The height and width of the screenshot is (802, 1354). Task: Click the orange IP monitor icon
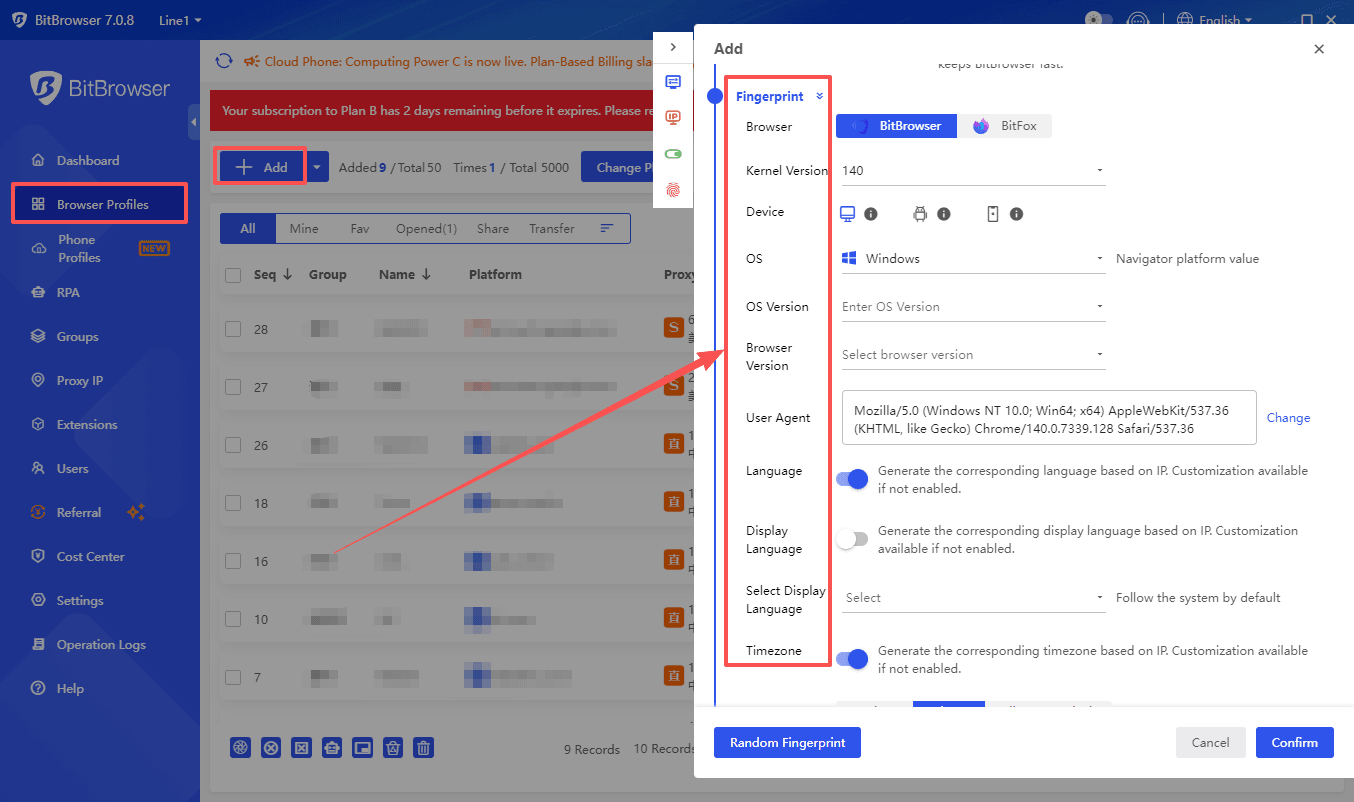pyautogui.click(x=673, y=117)
